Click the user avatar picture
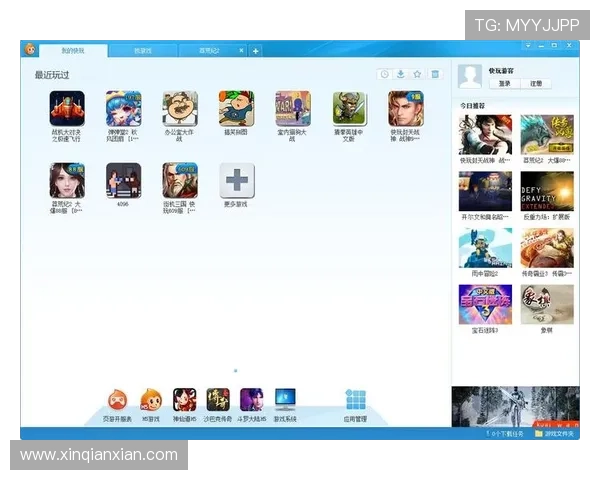The width and height of the screenshot is (600, 480). [x=470, y=76]
